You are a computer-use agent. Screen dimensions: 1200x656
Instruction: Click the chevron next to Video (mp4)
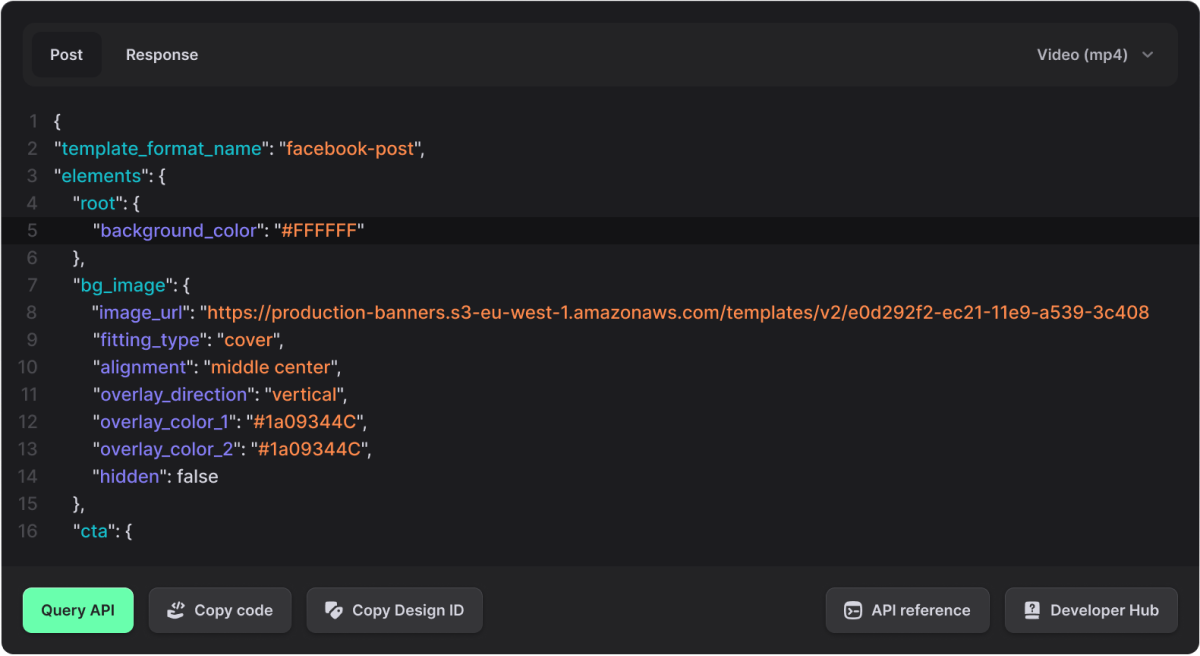[x=1147, y=55]
